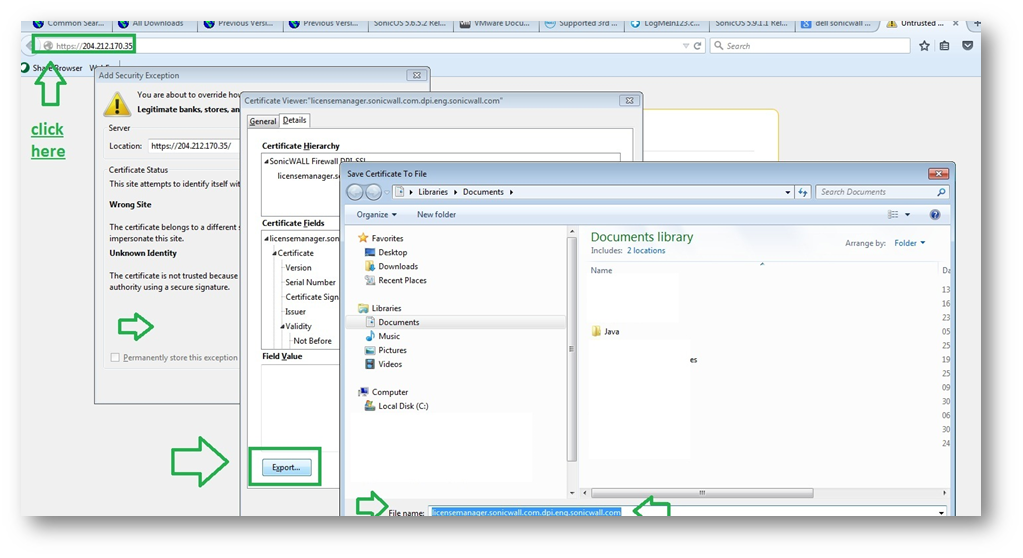Open the Java folder
Screen dimensions: 1023x558
(x=611, y=331)
